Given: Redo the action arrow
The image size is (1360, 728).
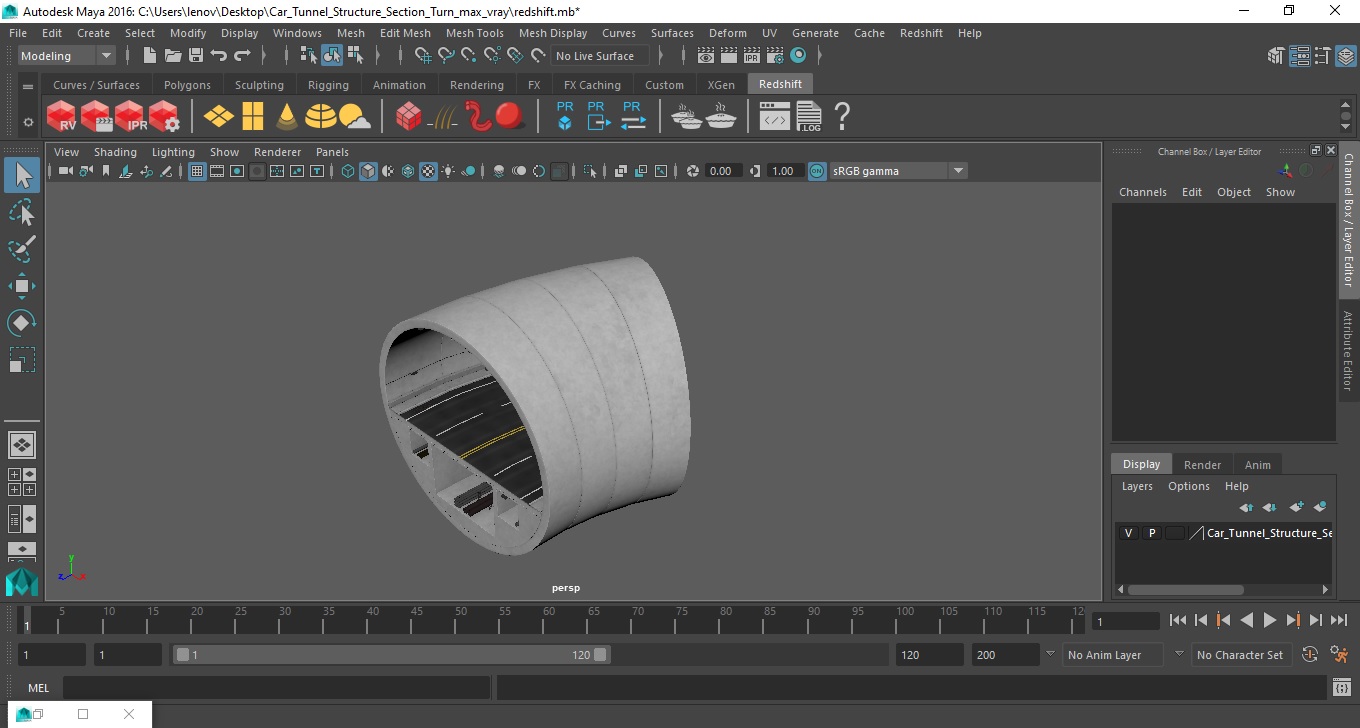Looking at the screenshot, I should [242, 56].
